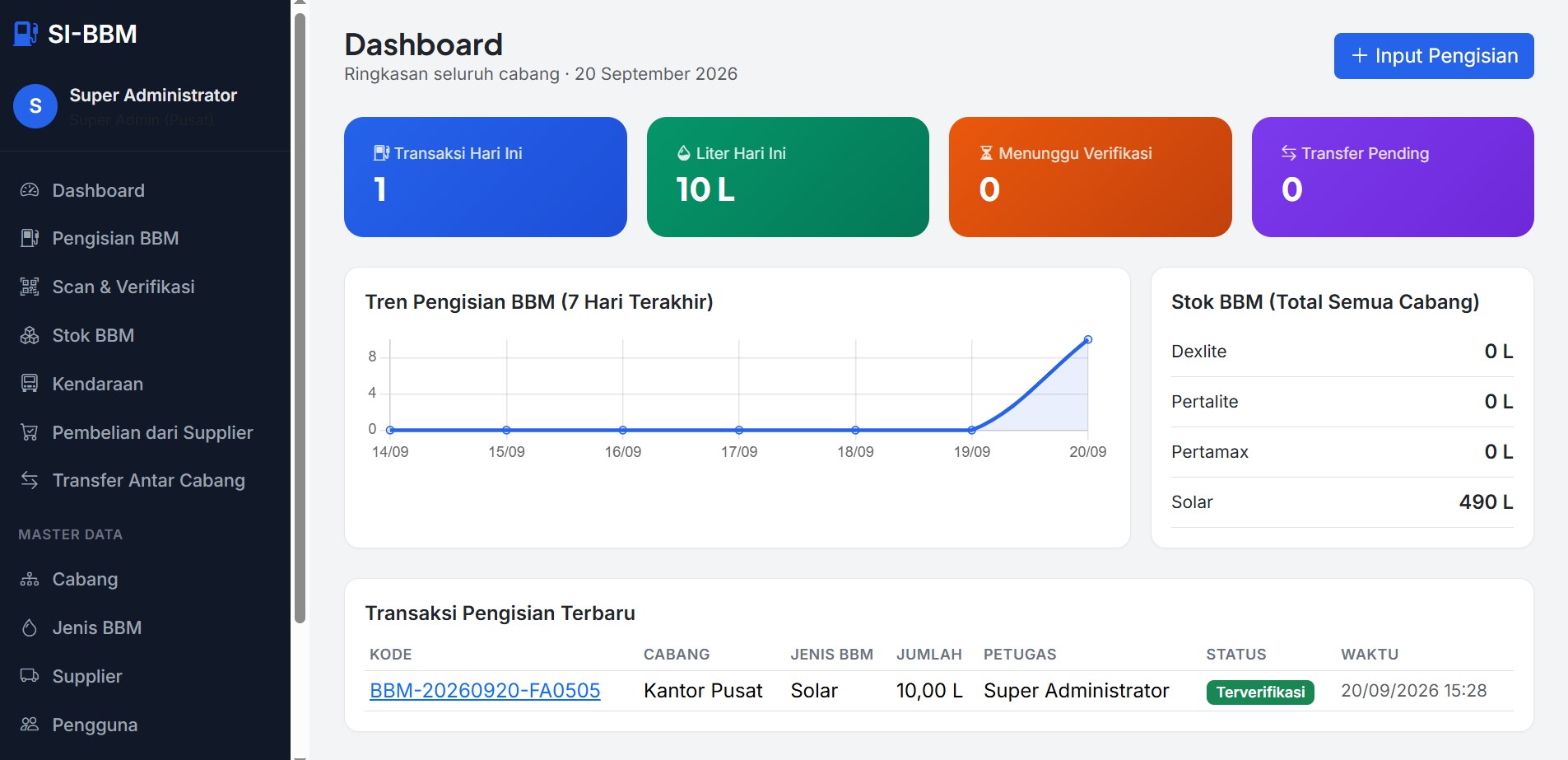Image resolution: width=1568 pixels, height=760 pixels.
Task: Click the STATUS column header
Action: [1236, 655]
